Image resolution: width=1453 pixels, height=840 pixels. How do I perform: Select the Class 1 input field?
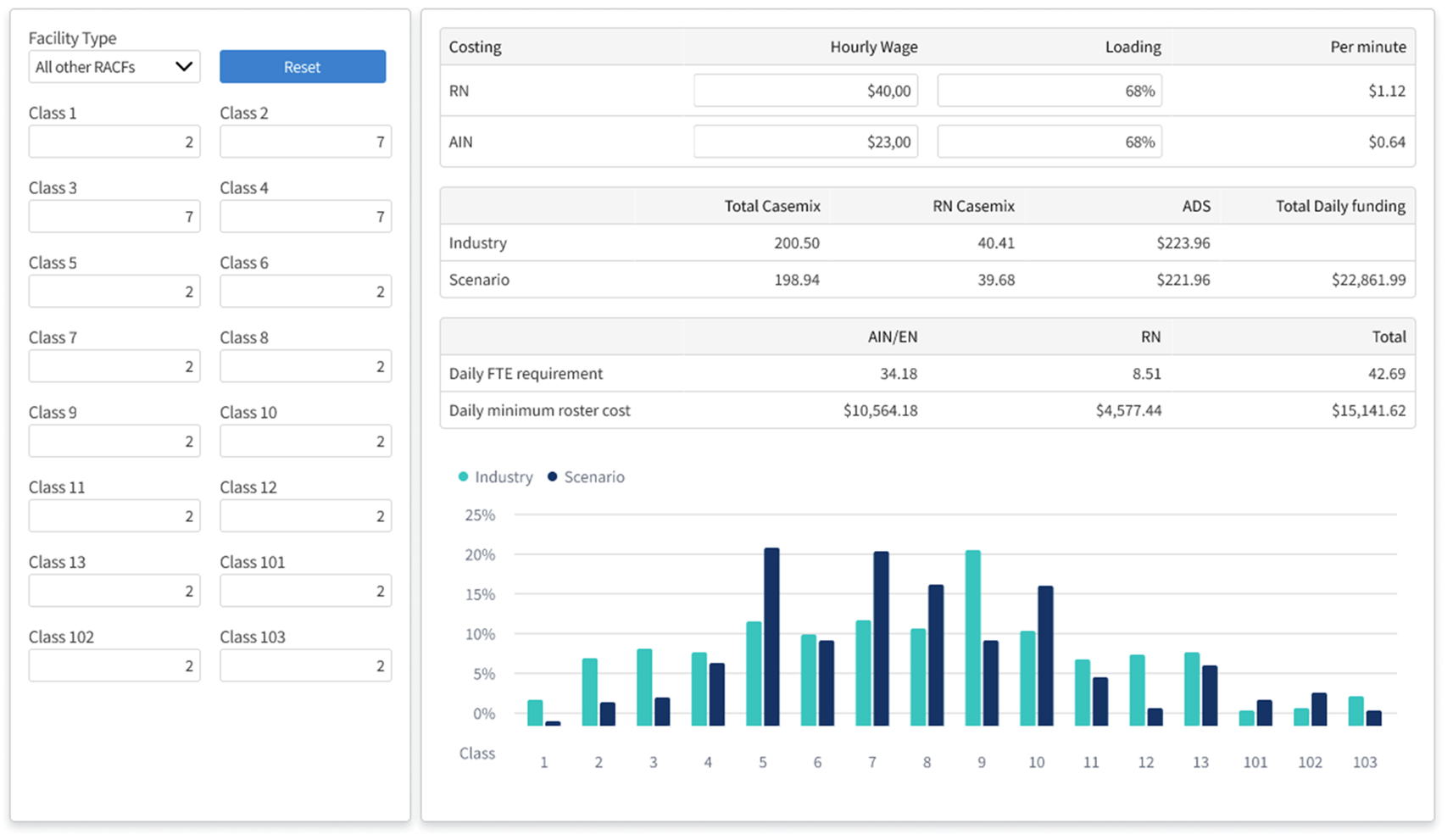[114, 142]
